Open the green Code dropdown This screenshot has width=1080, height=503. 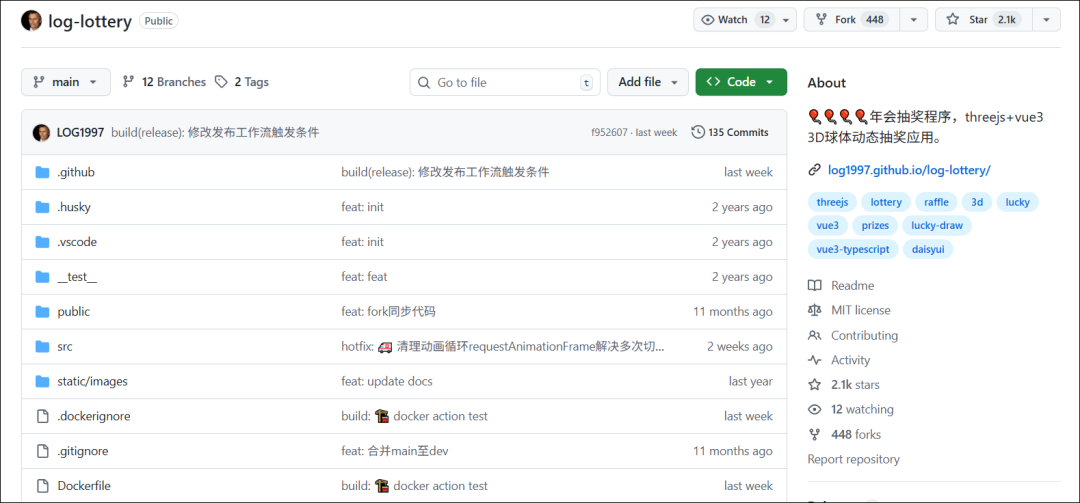click(x=741, y=82)
